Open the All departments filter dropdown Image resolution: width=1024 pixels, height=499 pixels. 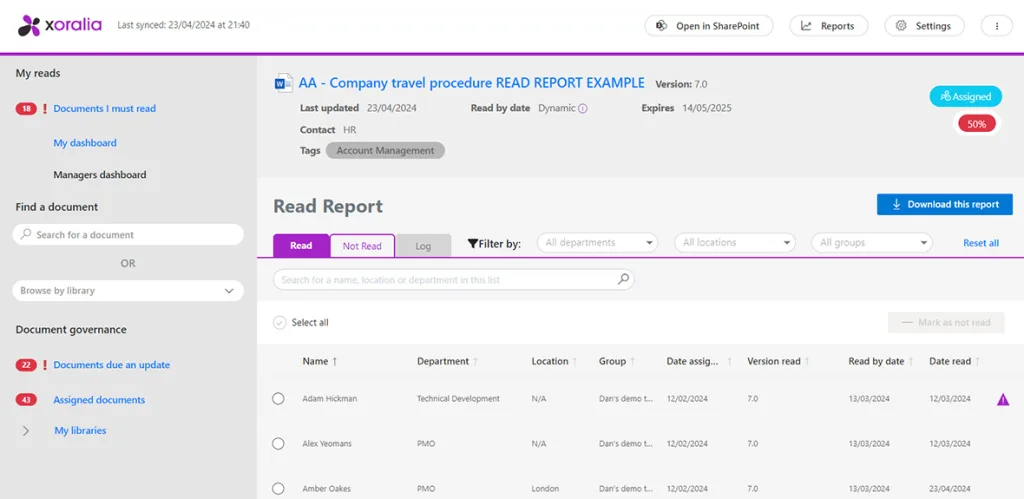click(597, 243)
